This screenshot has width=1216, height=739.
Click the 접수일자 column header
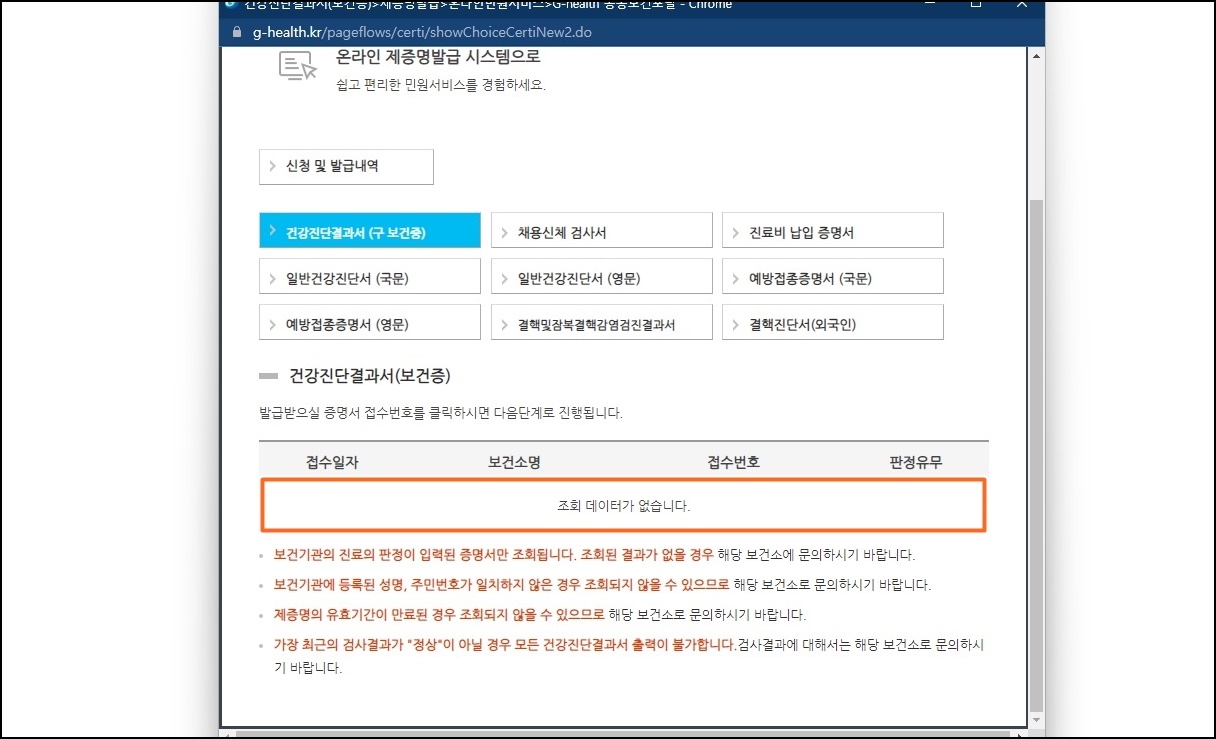pyautogui.click(x=332, y=462)
